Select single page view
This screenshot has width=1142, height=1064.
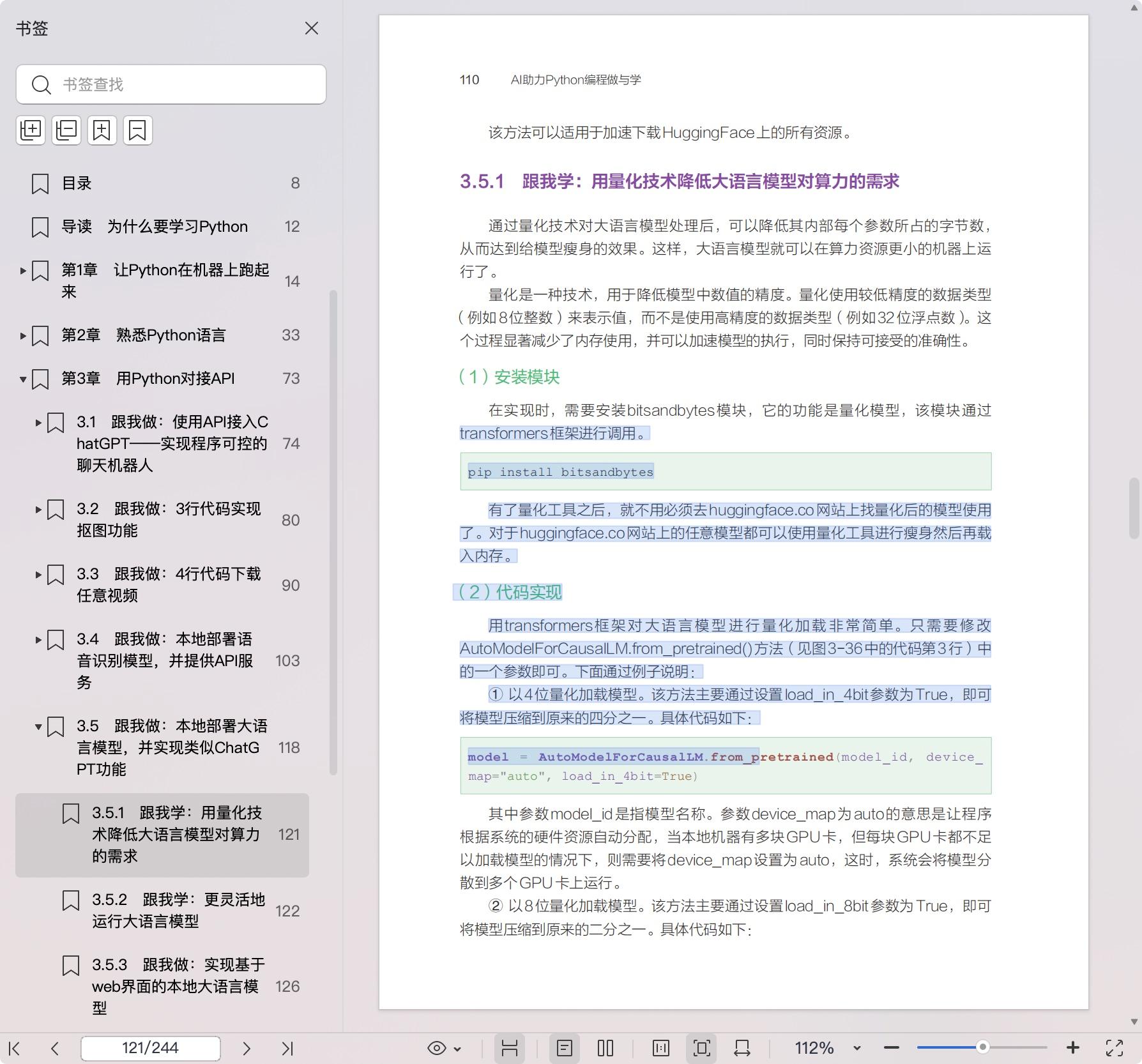tap(565, 1048)
